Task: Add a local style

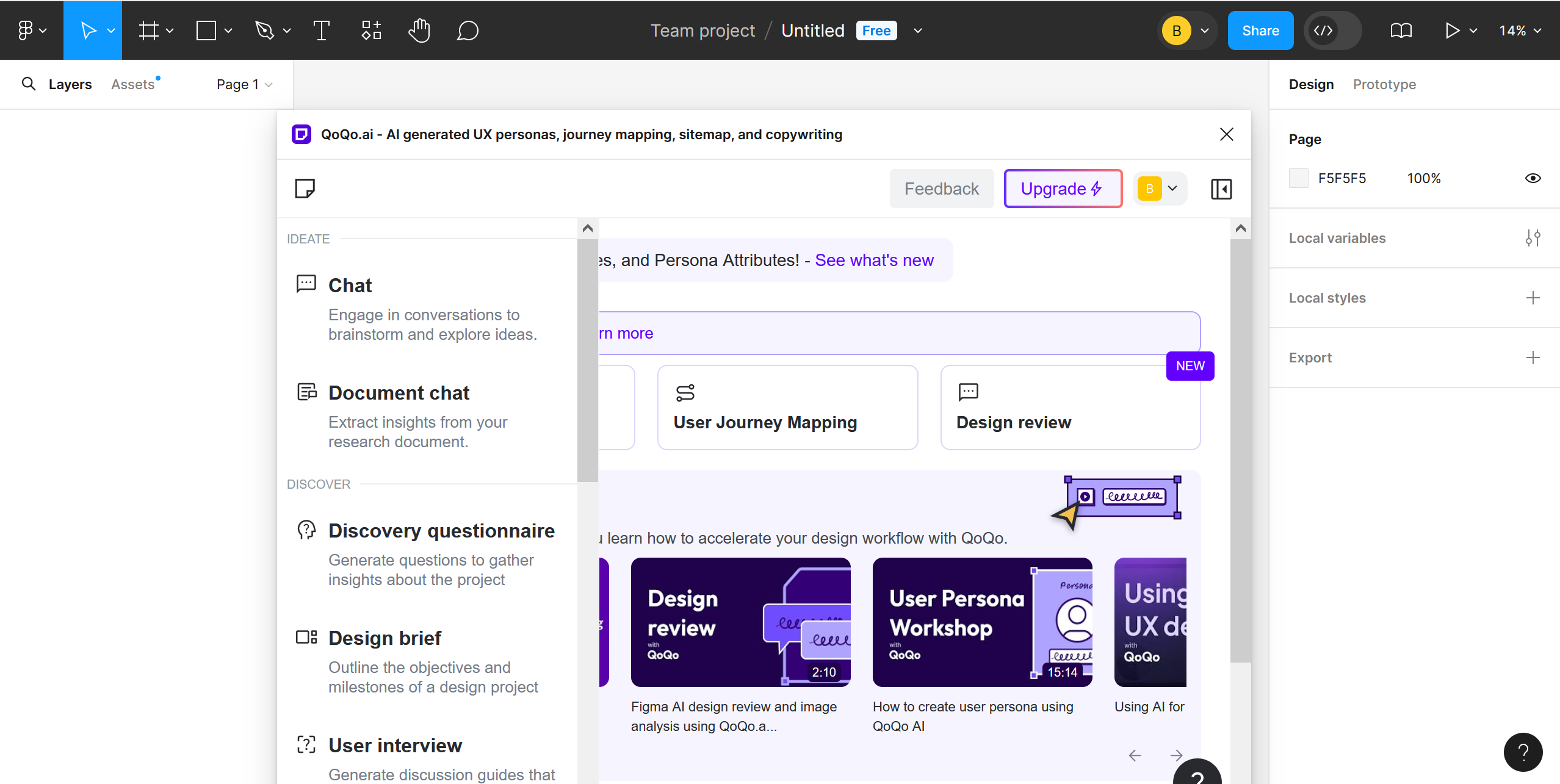Action: coord(1533,298)
